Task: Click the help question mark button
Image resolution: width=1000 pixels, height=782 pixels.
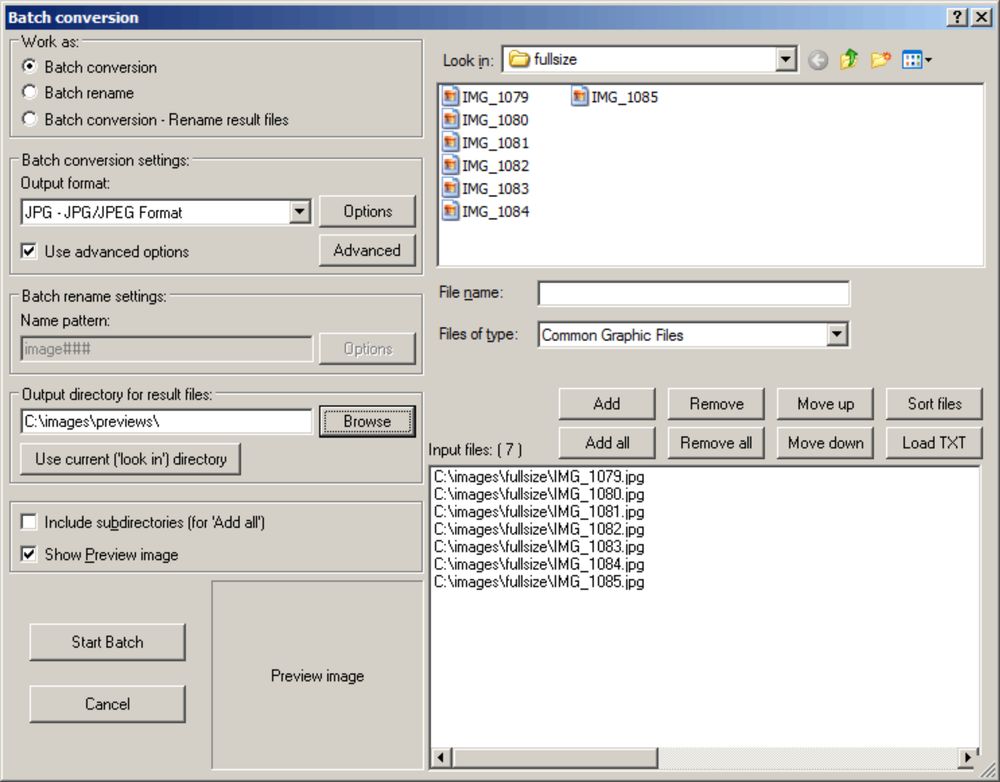Action: [957, 17]
